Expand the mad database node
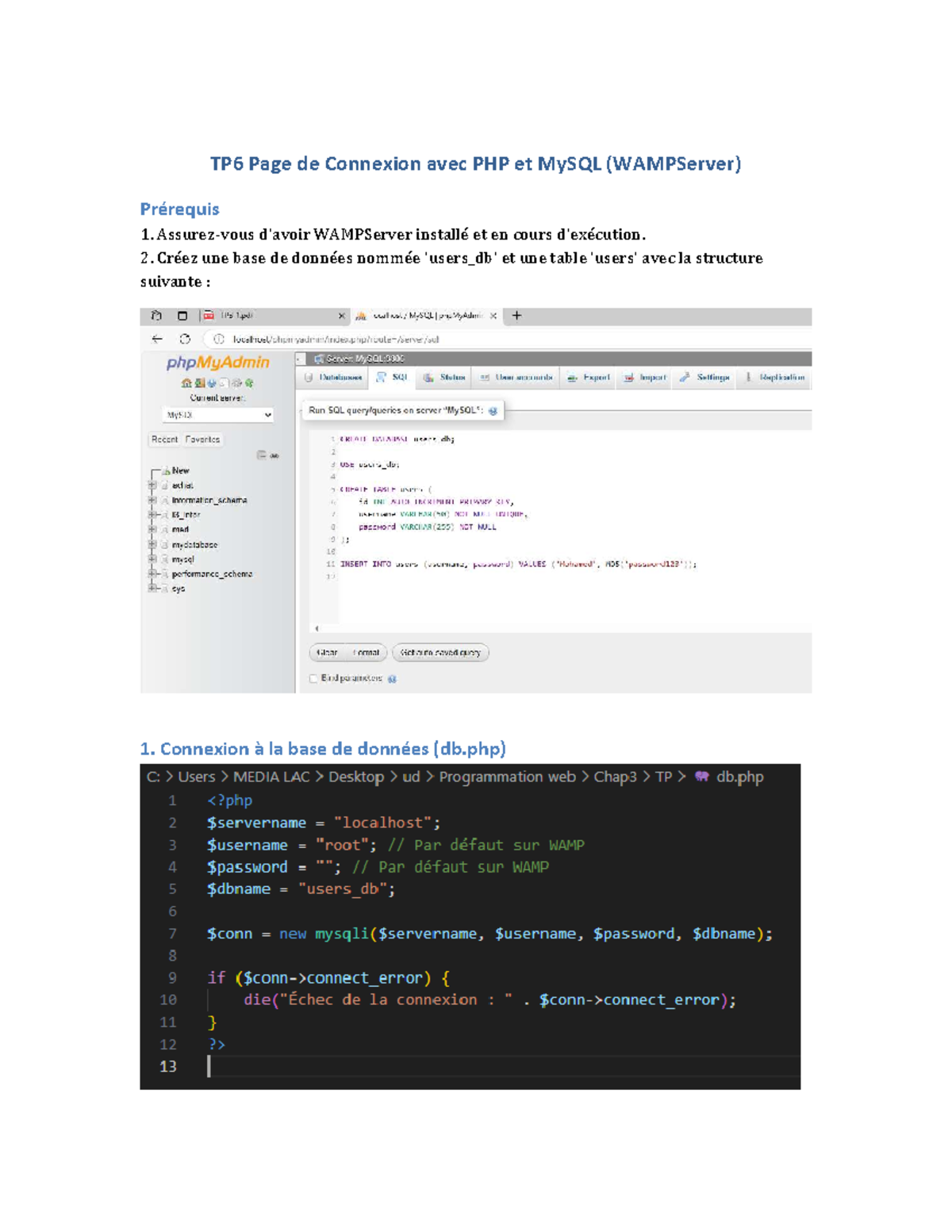This screenshot has height=1232, width=952. [152, 529]
